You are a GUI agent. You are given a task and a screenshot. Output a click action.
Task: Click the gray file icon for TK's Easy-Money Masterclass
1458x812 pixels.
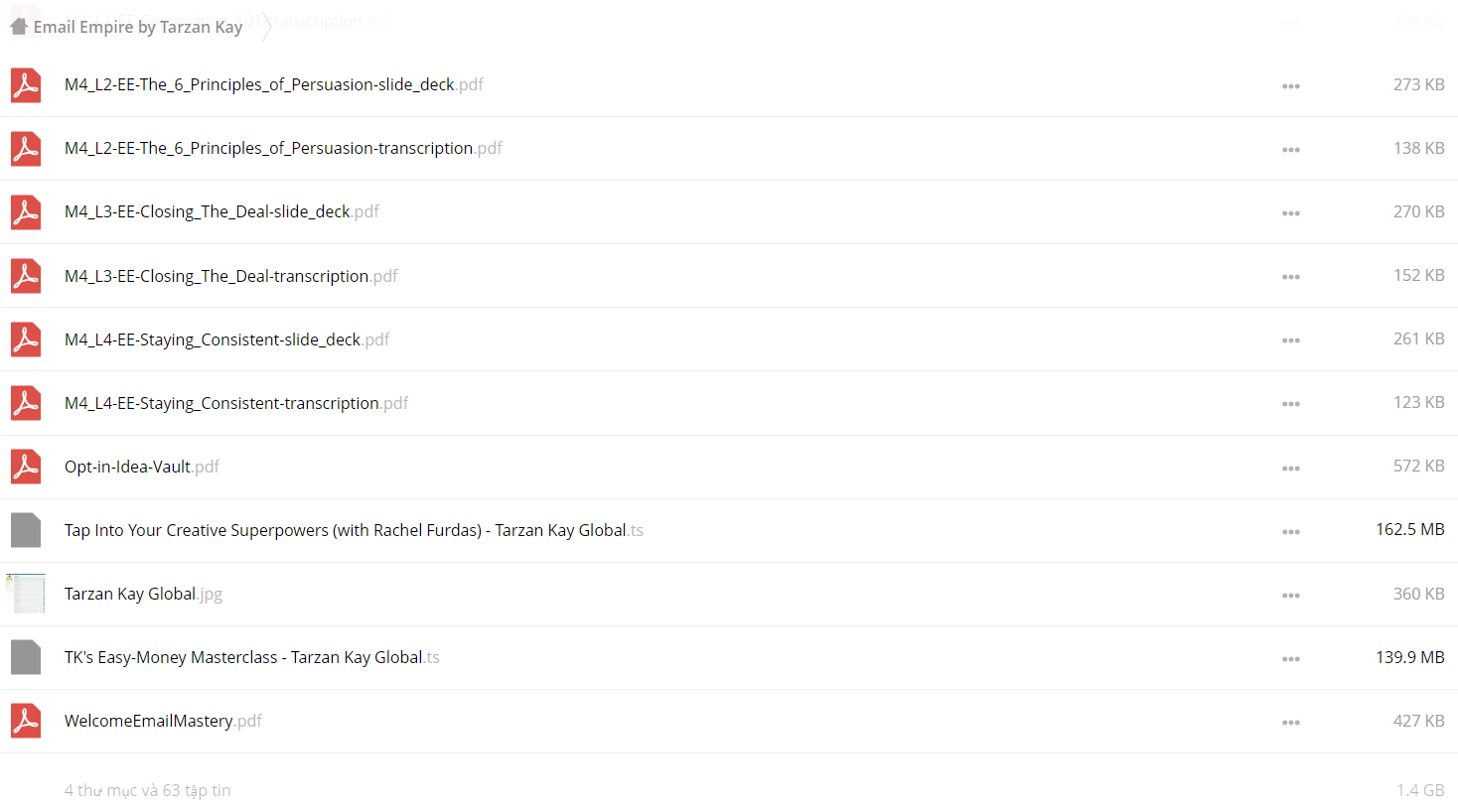tap(26, 657)
